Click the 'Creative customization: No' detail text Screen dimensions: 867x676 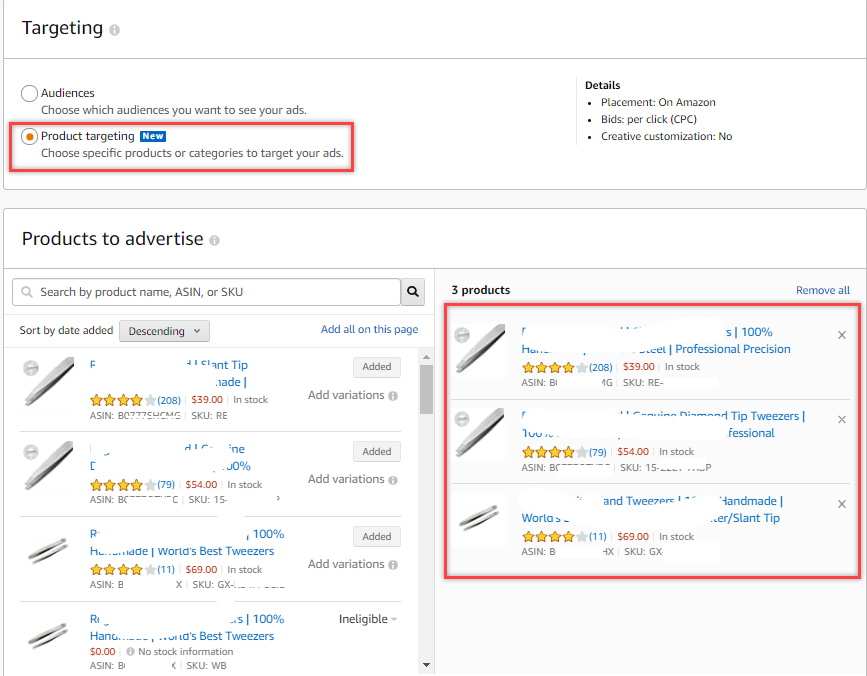tap(666, 137)
